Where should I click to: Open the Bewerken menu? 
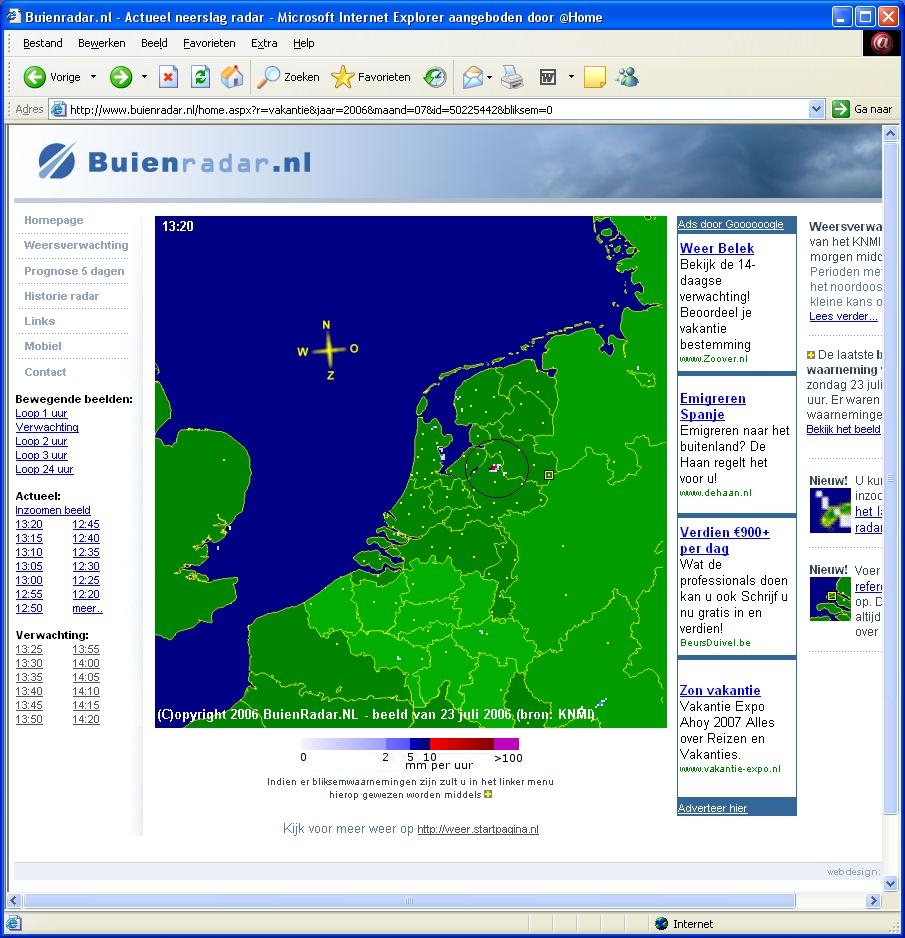pos(102,43)
